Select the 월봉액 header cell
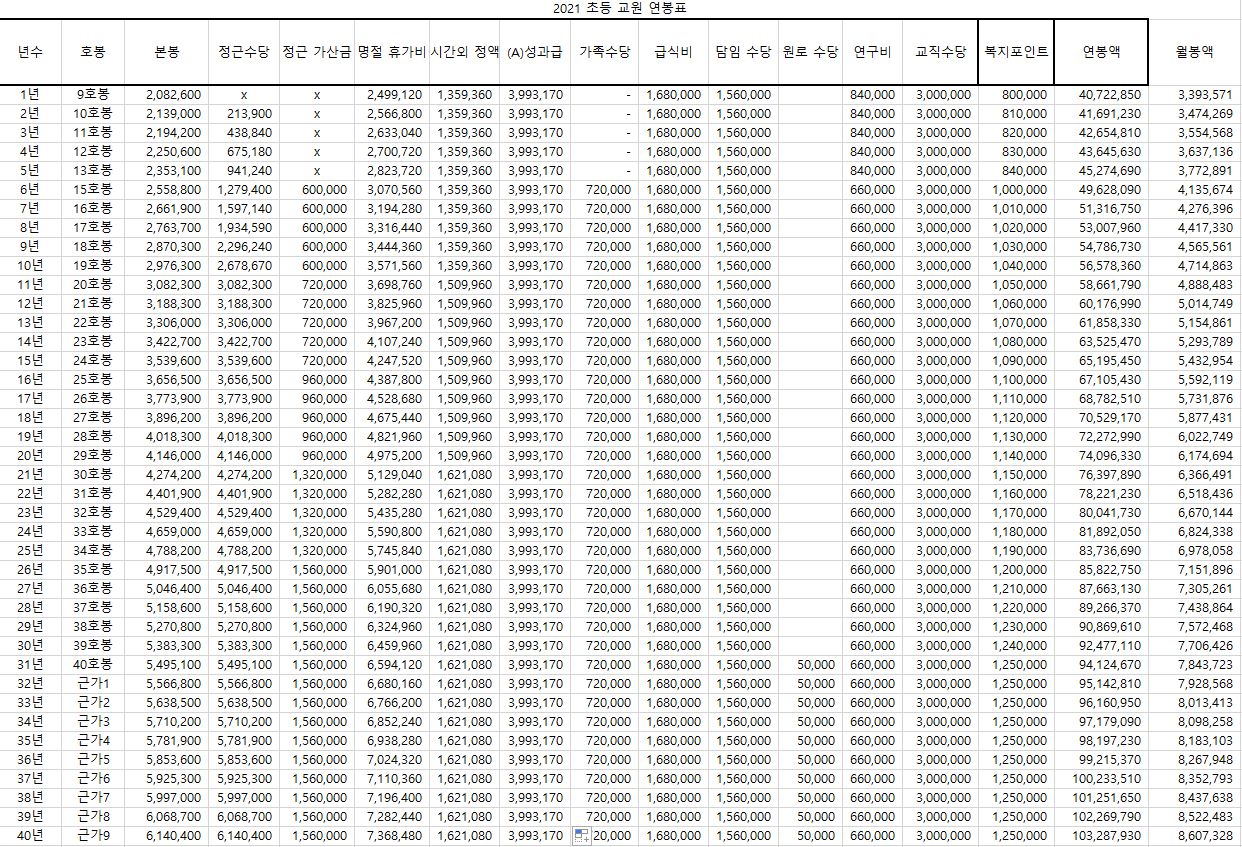This screenshot has width=1242, height=847. [1194, 51]
